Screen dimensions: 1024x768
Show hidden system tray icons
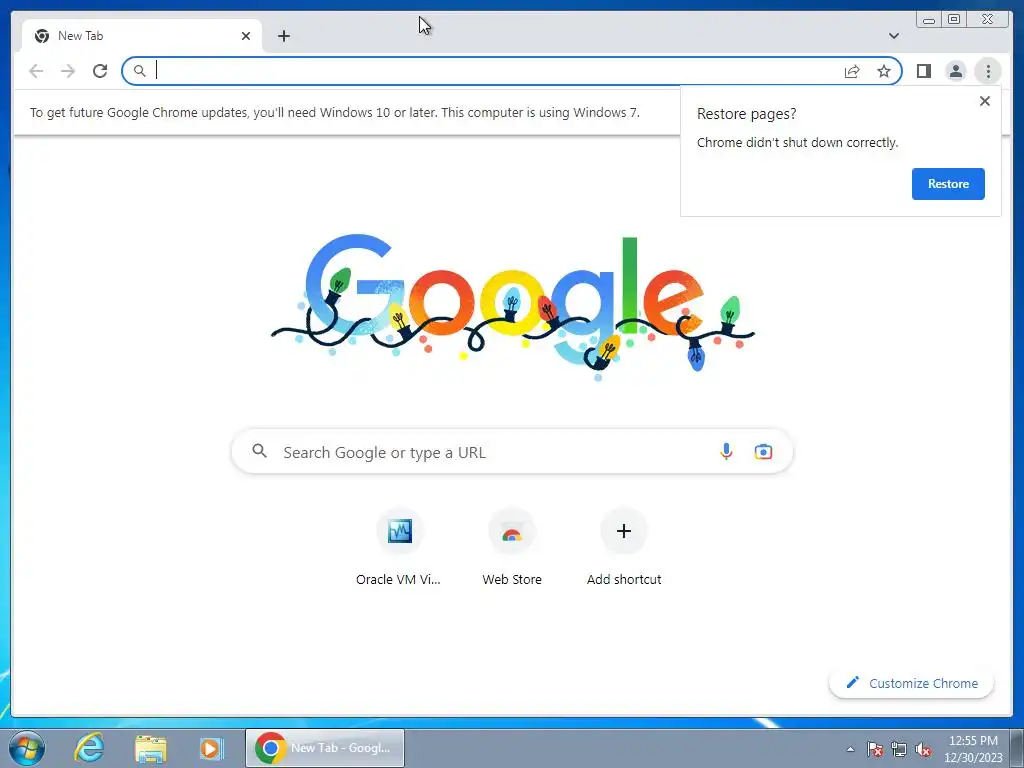850,749
